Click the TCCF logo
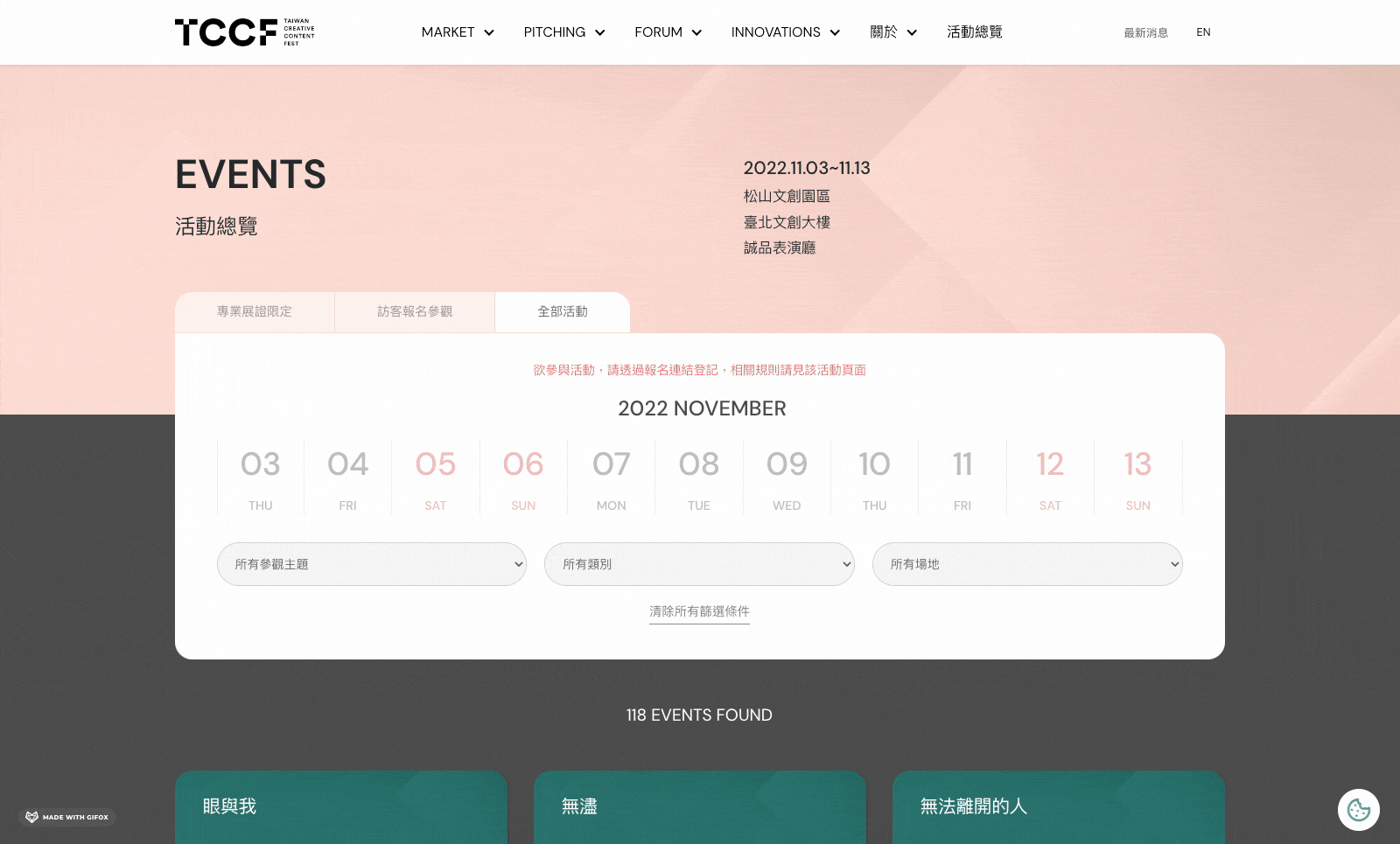This screenshot has height=844, width=1400. [x=244, y=32]
